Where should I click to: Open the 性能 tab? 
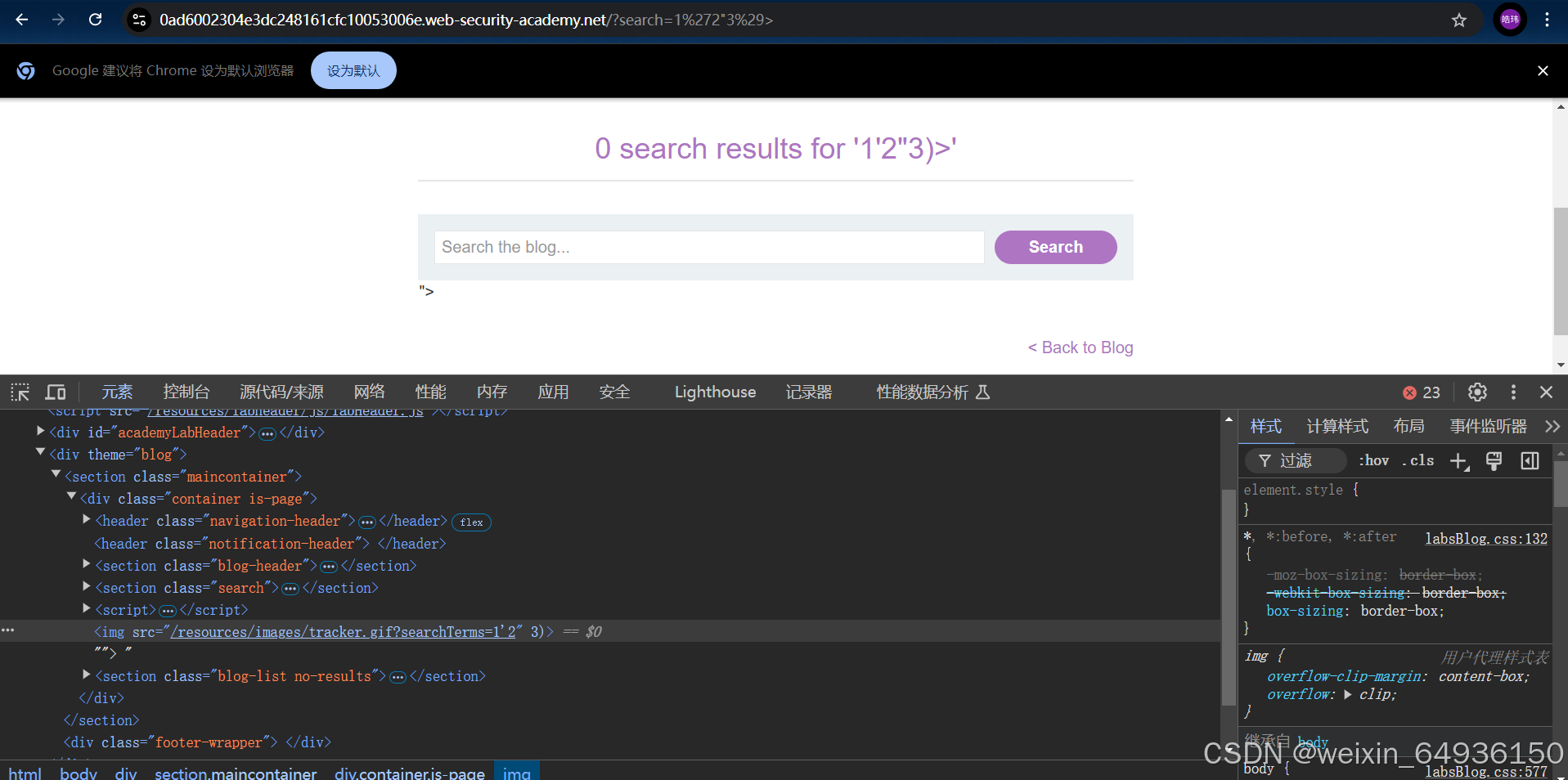coord(431,392)
